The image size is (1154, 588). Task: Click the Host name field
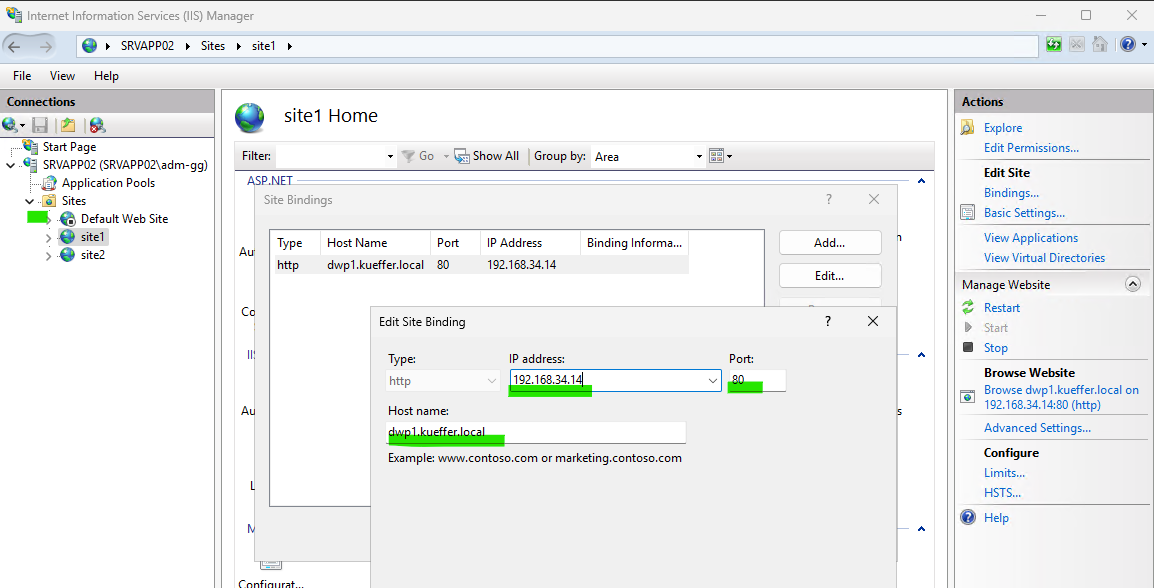coord(537,432)
